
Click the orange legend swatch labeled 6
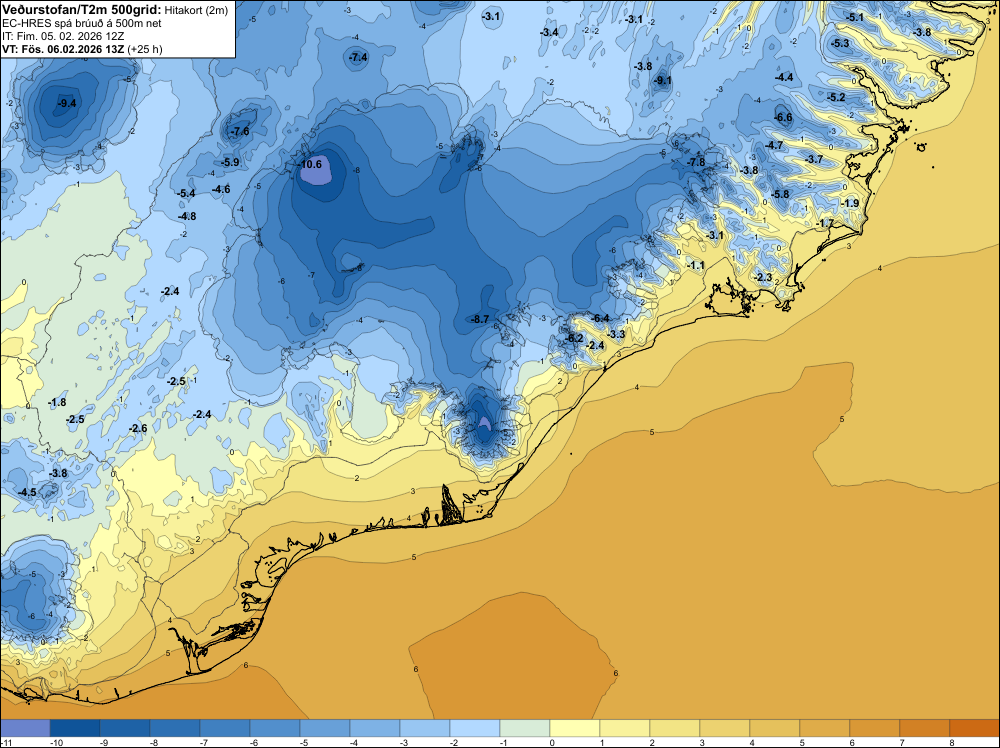[x=874, y=728]
